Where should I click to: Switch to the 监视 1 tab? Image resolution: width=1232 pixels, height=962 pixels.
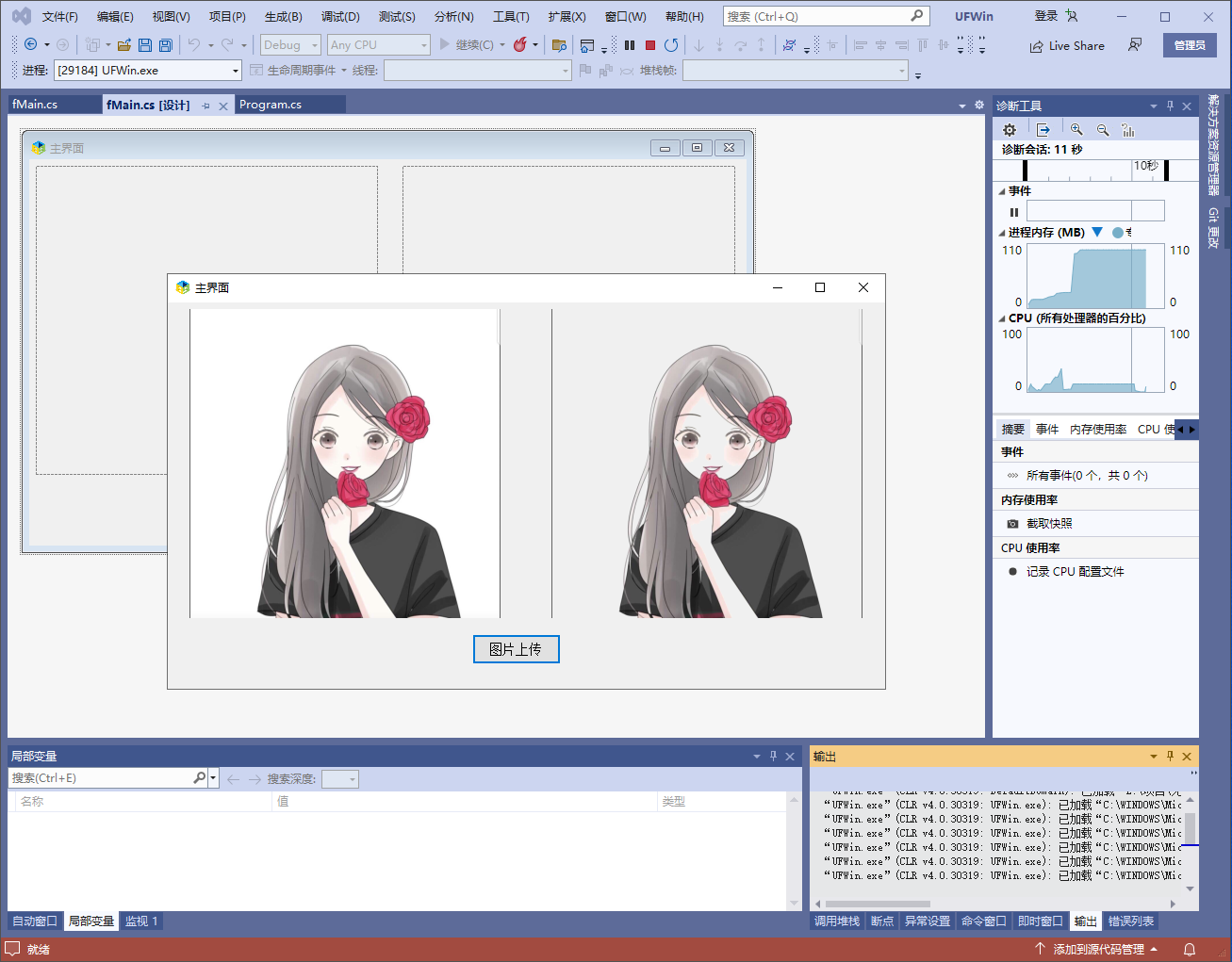[x=141, y=921]
